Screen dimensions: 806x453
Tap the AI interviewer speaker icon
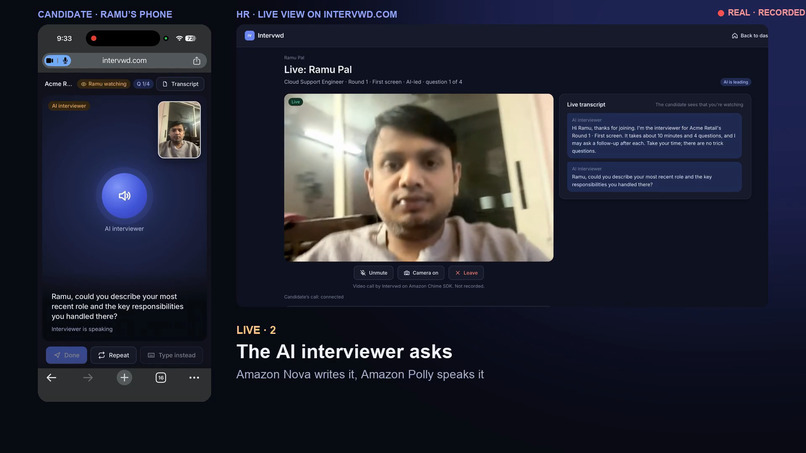tap(124, 196)
